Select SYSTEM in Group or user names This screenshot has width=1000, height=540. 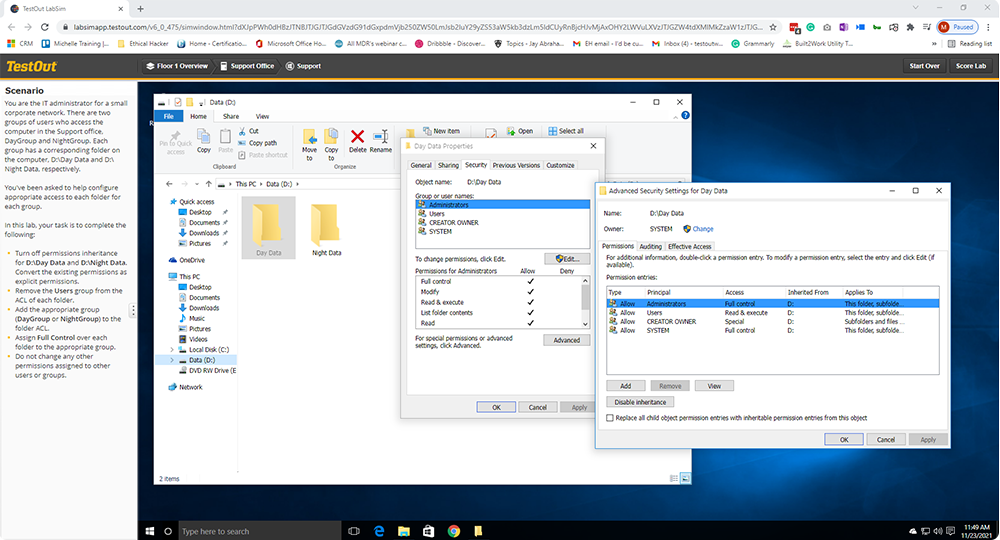(503, 231)
